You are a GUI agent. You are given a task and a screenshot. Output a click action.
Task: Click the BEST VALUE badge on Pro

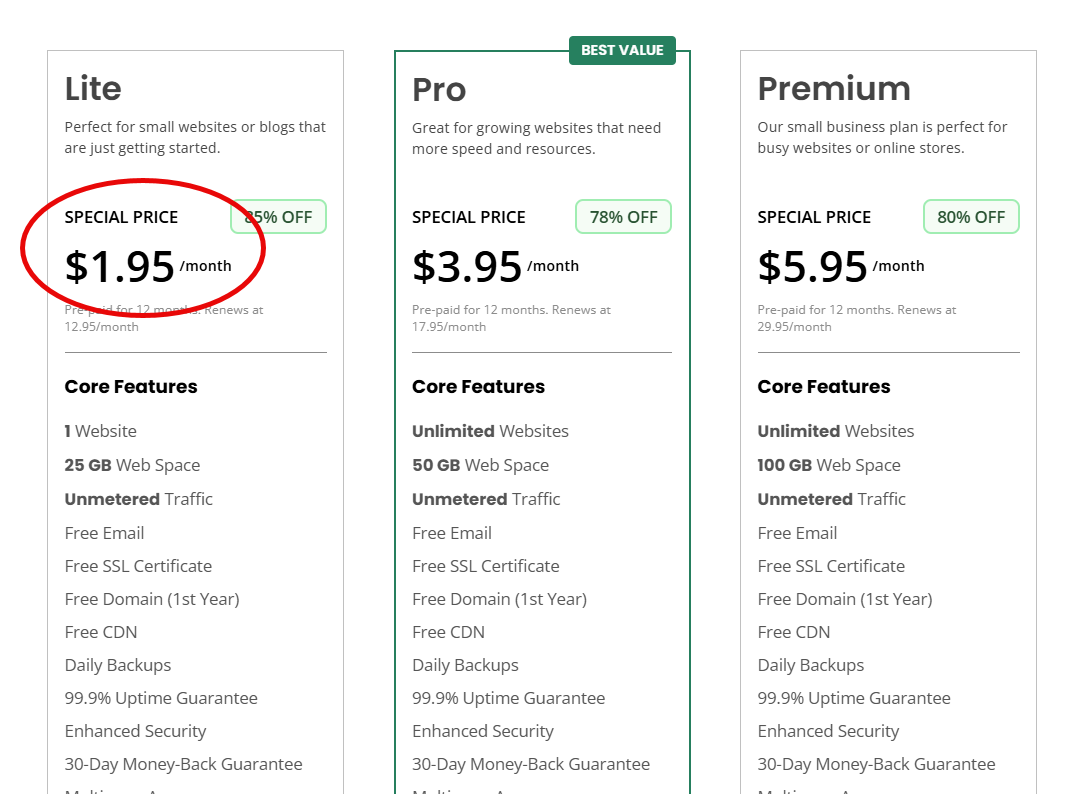[x=622, y=50]
